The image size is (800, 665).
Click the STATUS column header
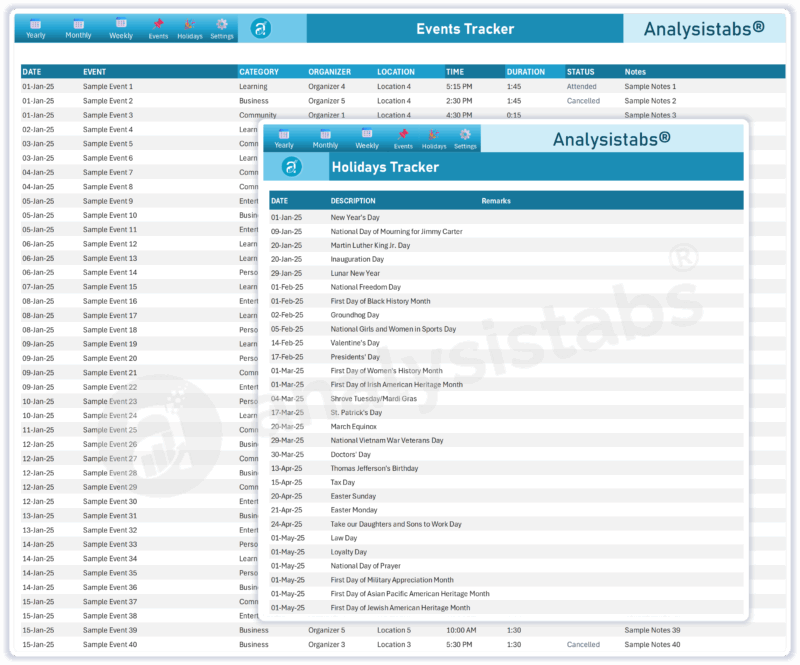point(581,72)
